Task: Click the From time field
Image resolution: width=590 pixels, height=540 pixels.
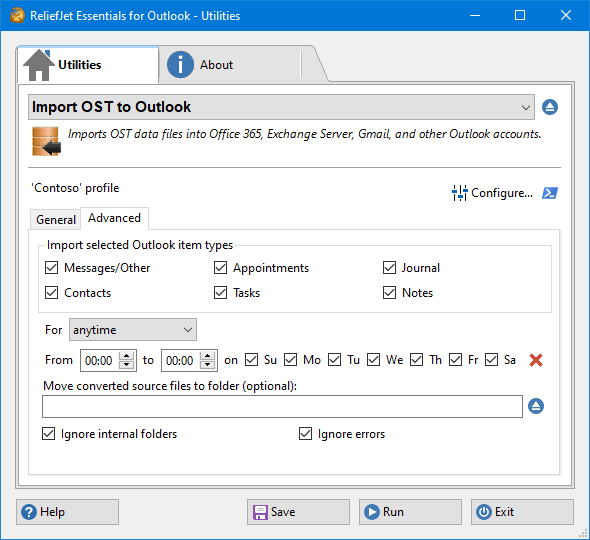Action: click(99, 361)
